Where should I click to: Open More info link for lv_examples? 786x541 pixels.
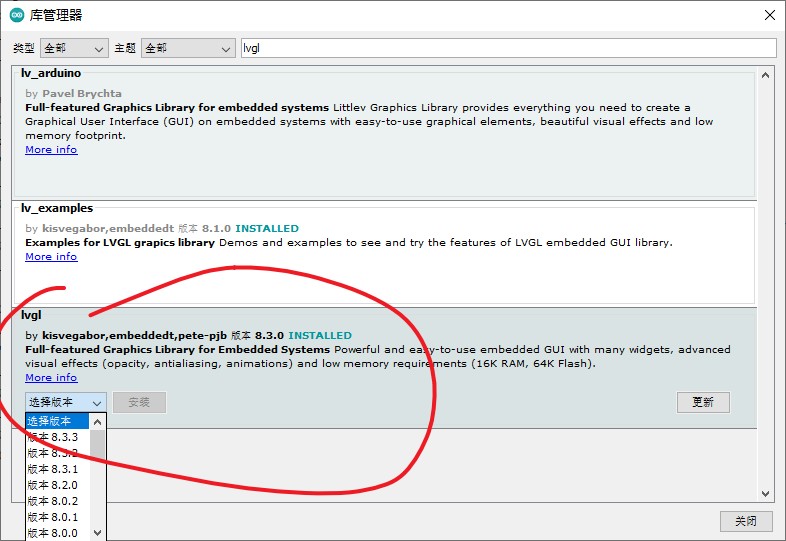51,256
